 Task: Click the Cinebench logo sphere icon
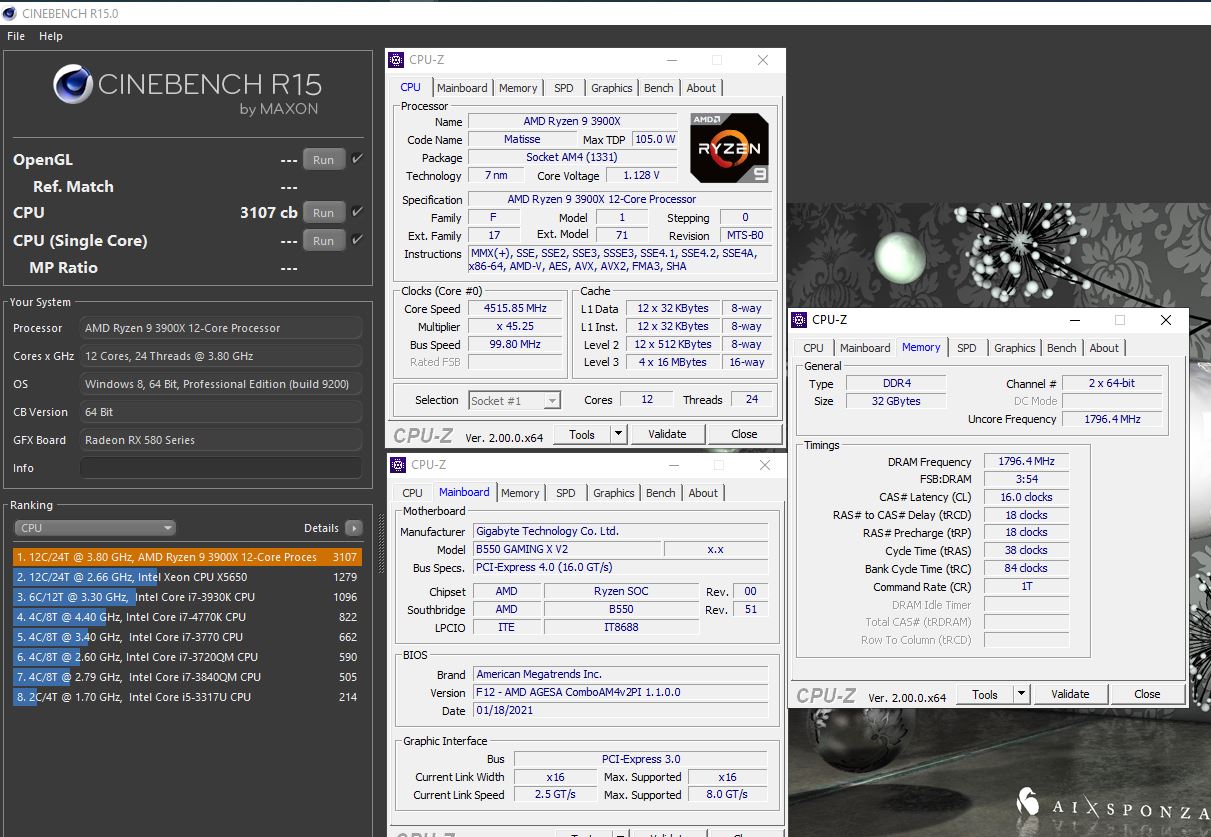tap(73, 84)
